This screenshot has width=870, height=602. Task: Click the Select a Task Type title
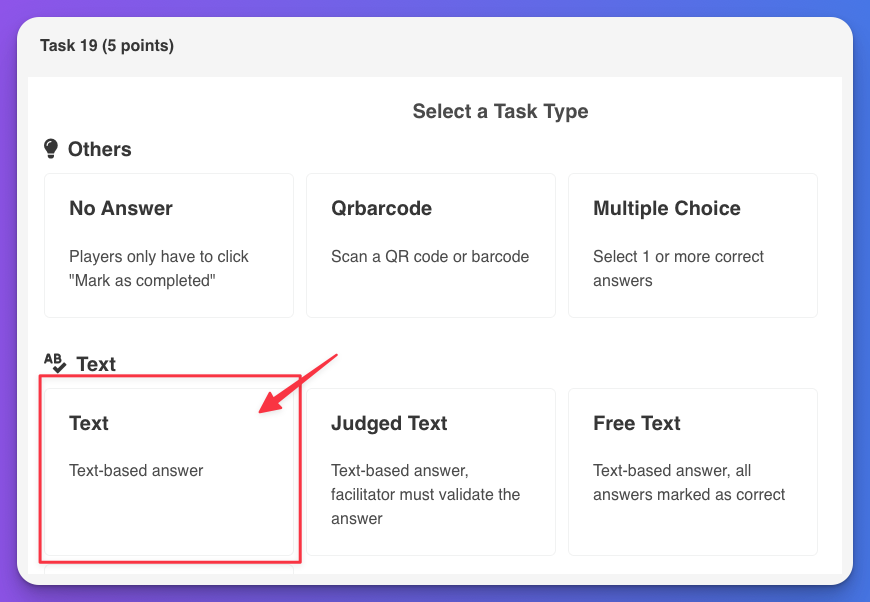pyautogui.click(x=500, y=112)
